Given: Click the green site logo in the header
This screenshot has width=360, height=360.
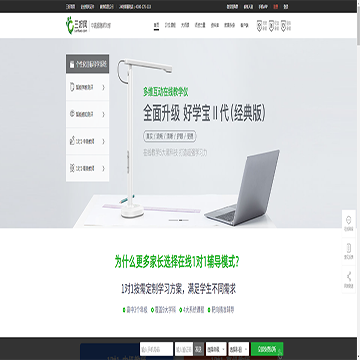Looking at the screenshot, I should pyautogui.click(x=77, y=25).
